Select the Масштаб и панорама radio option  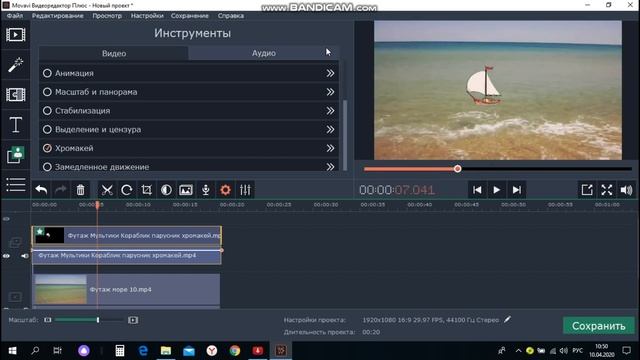pyautogui.click(x=47, y=92)
